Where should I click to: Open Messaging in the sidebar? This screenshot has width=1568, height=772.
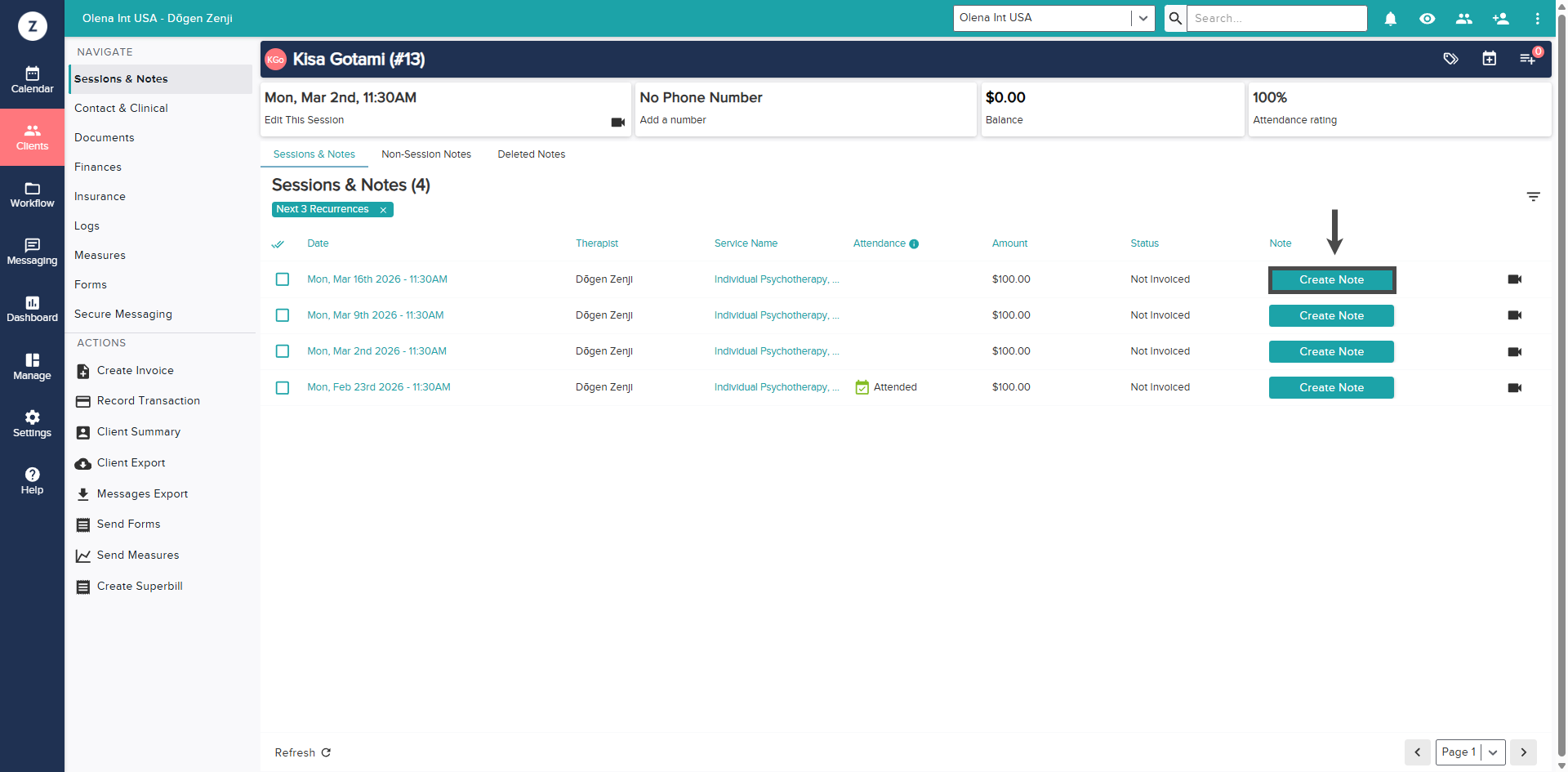[32, 252]
